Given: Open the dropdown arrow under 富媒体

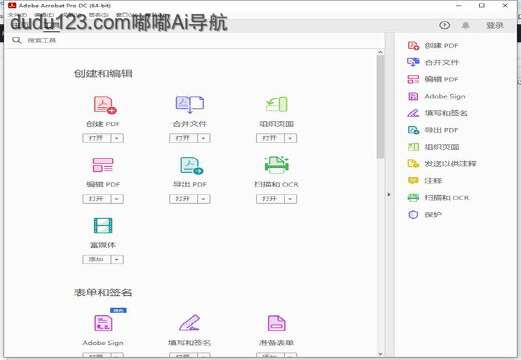Looking at the screenshot, I should click(117, 259).
